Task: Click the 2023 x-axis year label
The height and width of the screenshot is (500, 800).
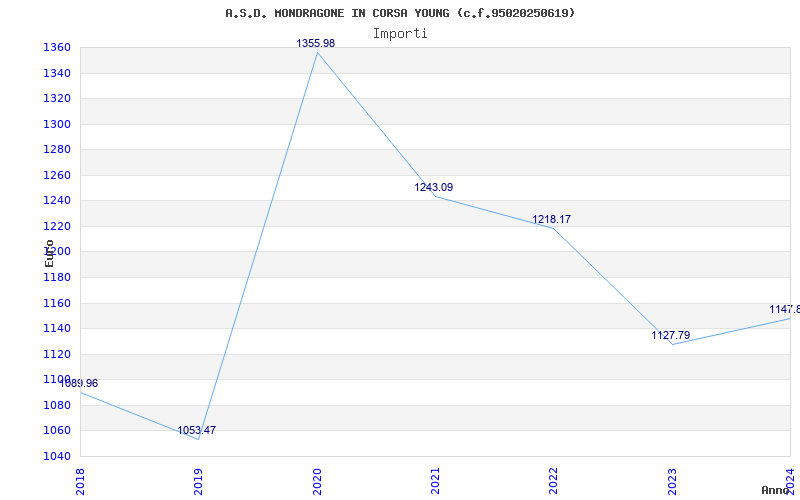Action: coord(672,481)
